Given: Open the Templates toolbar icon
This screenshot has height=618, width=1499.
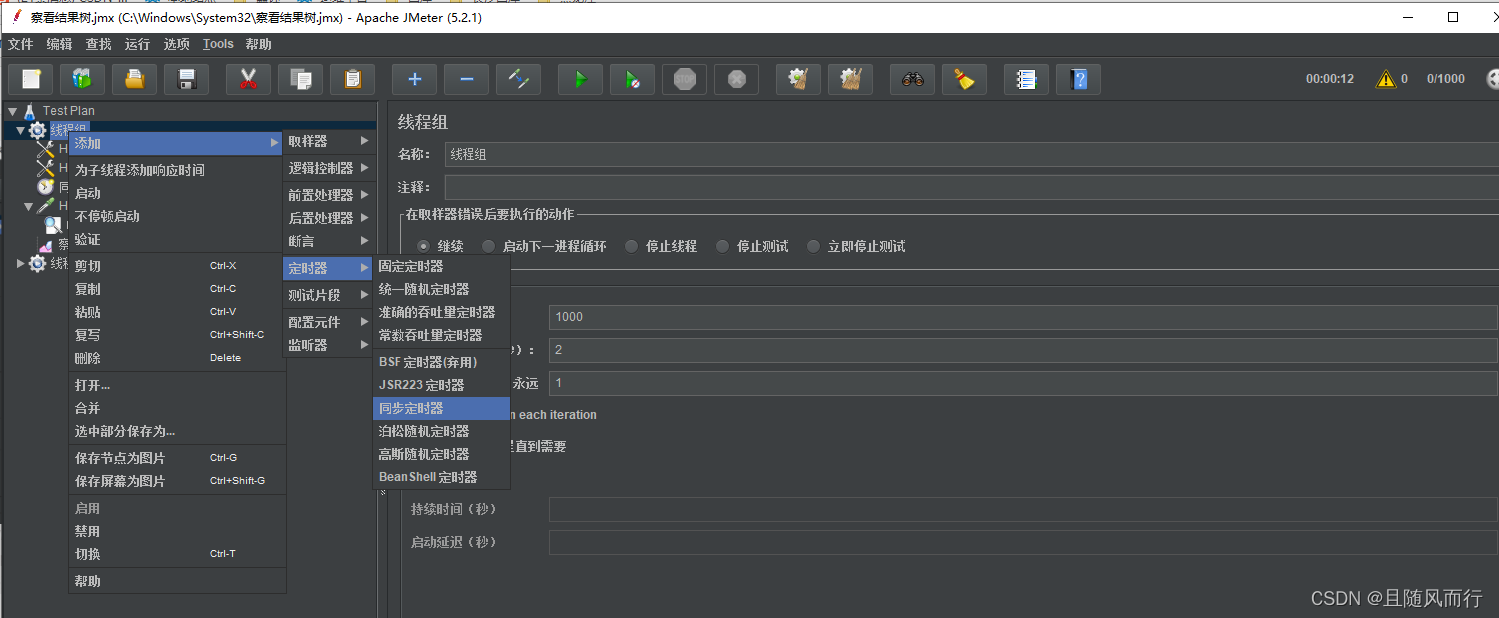Looking at the screenshot, I should pyautogui.click(x=83, y=79).
